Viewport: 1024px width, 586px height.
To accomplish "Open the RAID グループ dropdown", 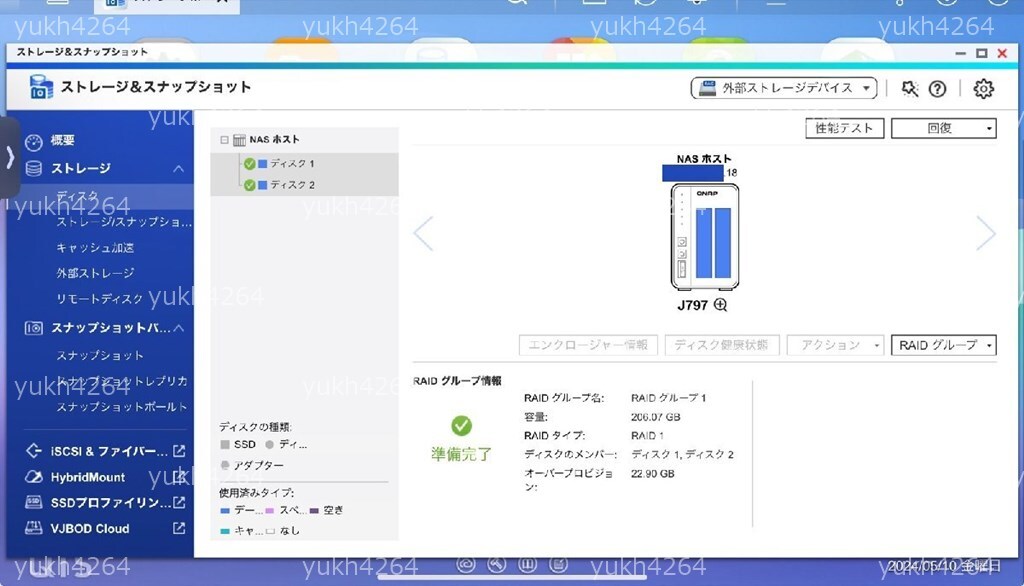I will (944, 345).
